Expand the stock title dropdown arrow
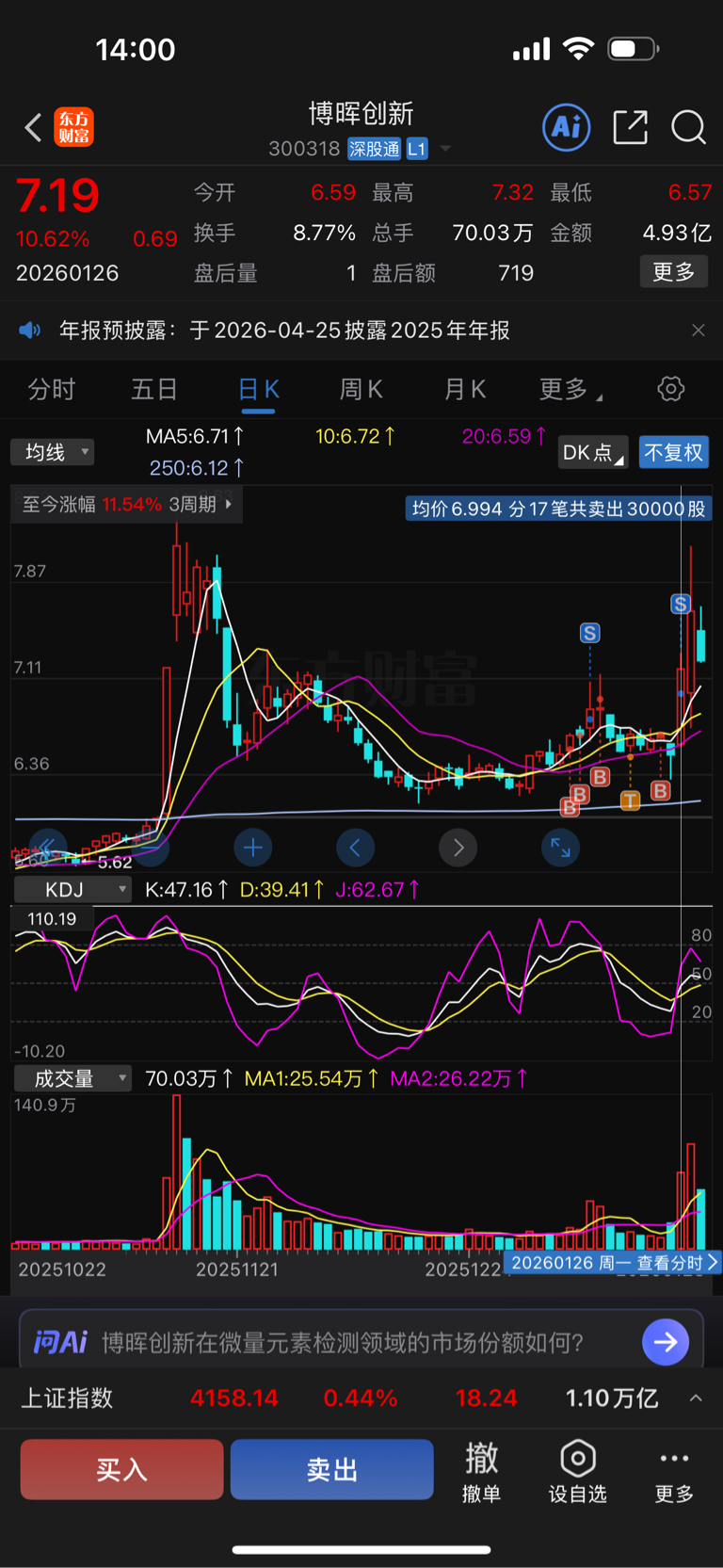 pos(445,149)
